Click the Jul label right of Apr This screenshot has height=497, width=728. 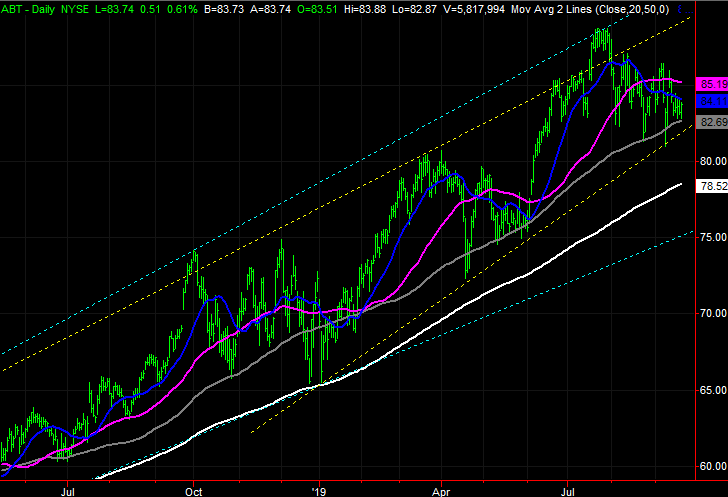coord(568,491)
